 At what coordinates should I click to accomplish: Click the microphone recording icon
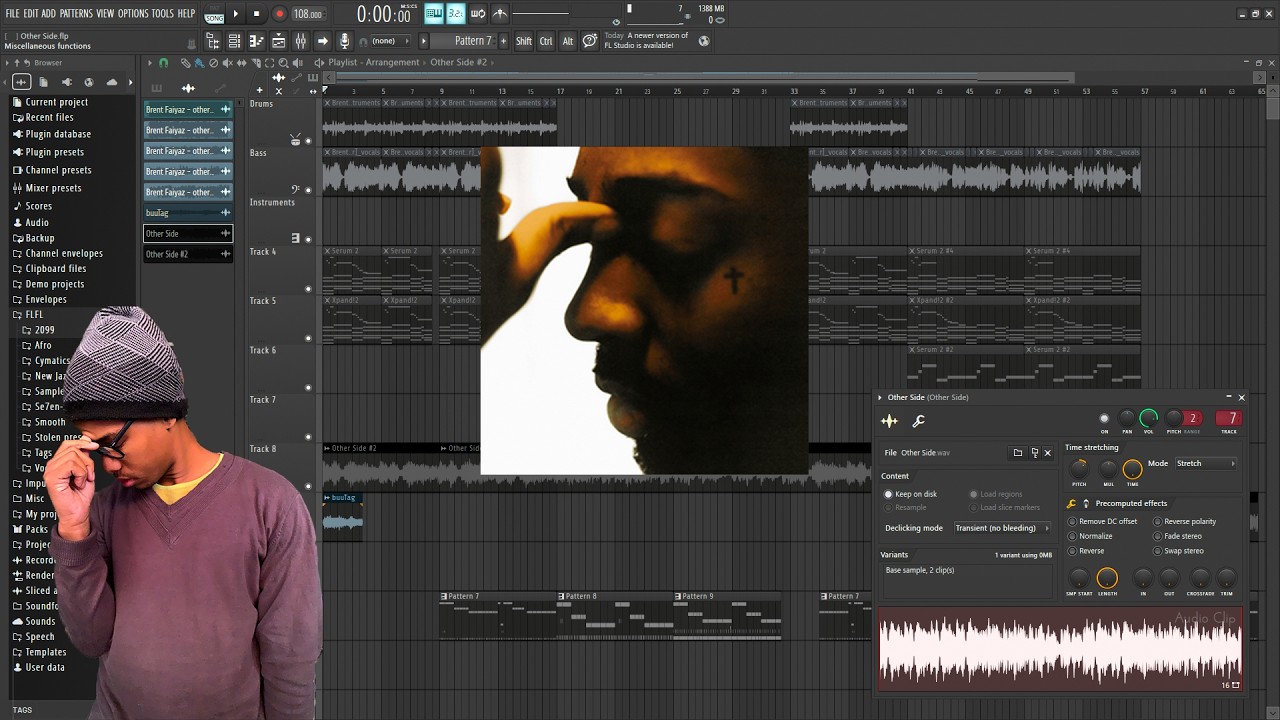345,41
